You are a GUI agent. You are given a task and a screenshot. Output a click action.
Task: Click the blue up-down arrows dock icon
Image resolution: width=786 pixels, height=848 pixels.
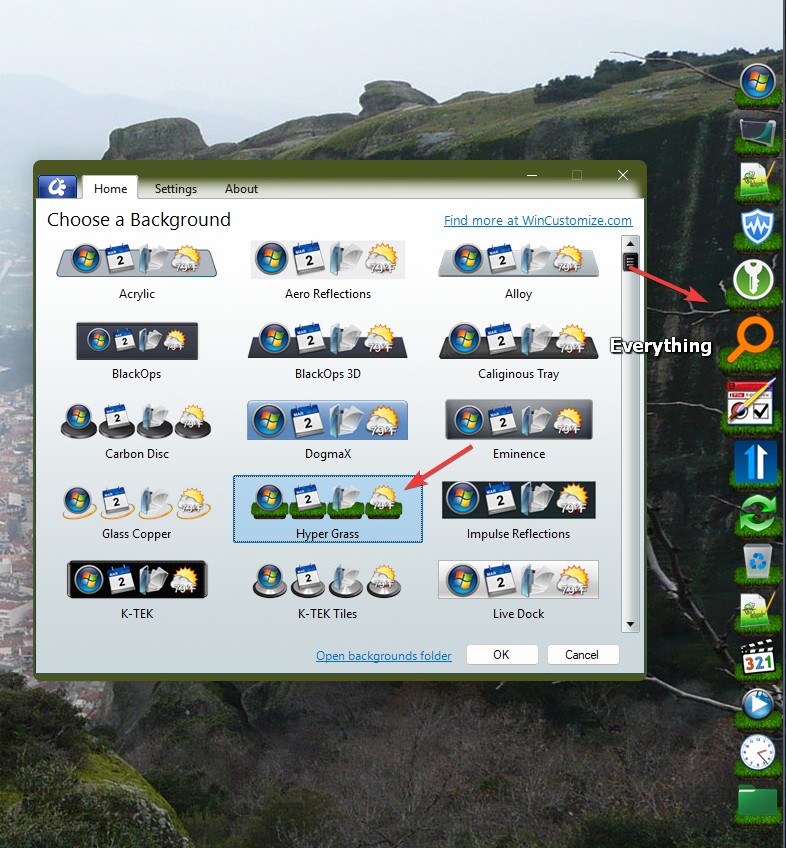756,463
